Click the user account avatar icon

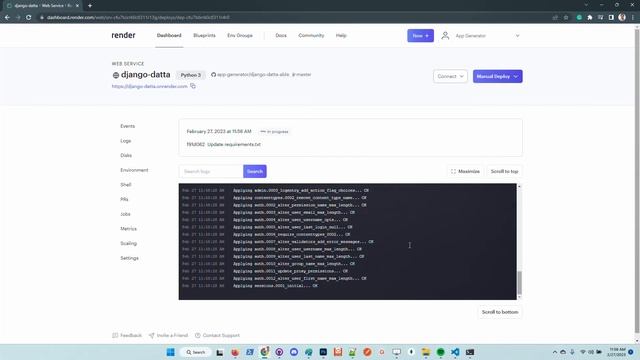[x=445, y=36]
